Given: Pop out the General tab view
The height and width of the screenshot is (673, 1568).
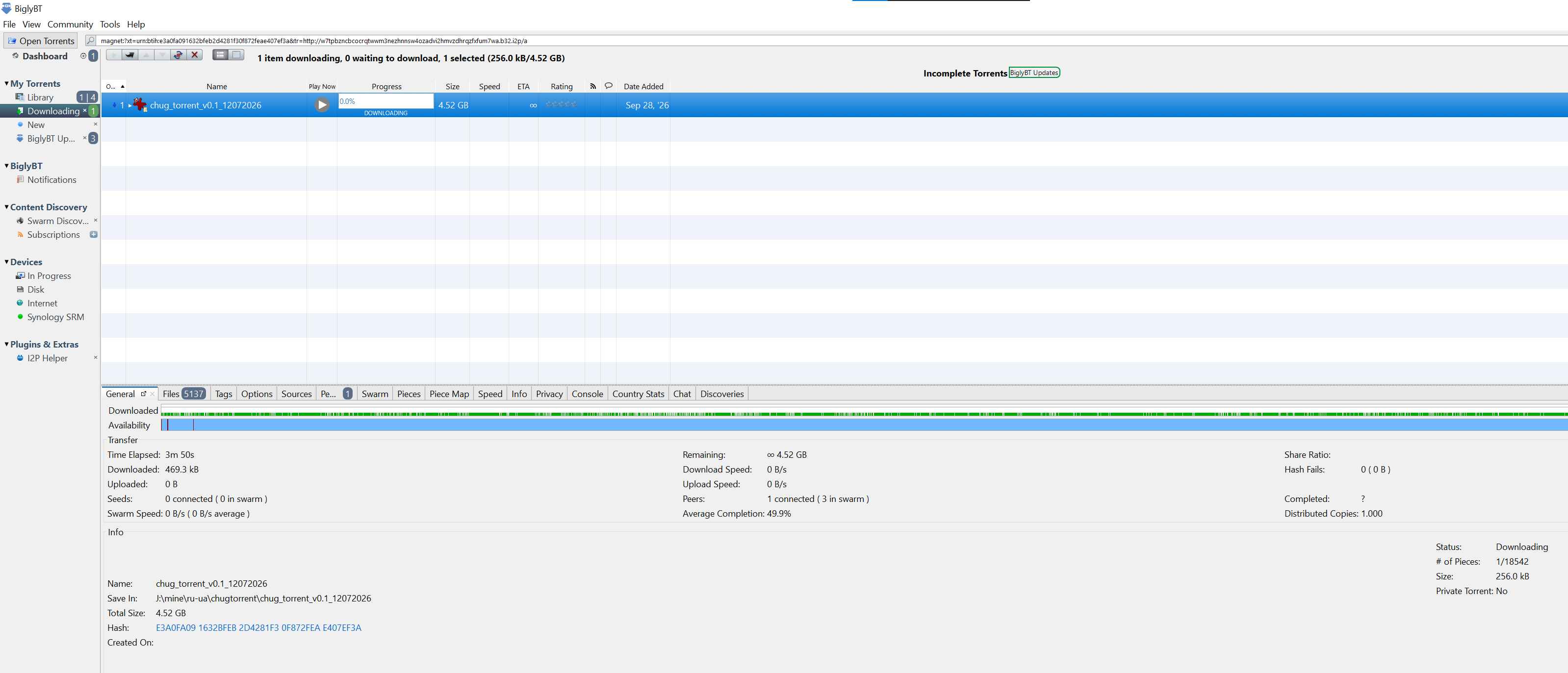Looking at the screenshot, I should (x=144, y=394).
